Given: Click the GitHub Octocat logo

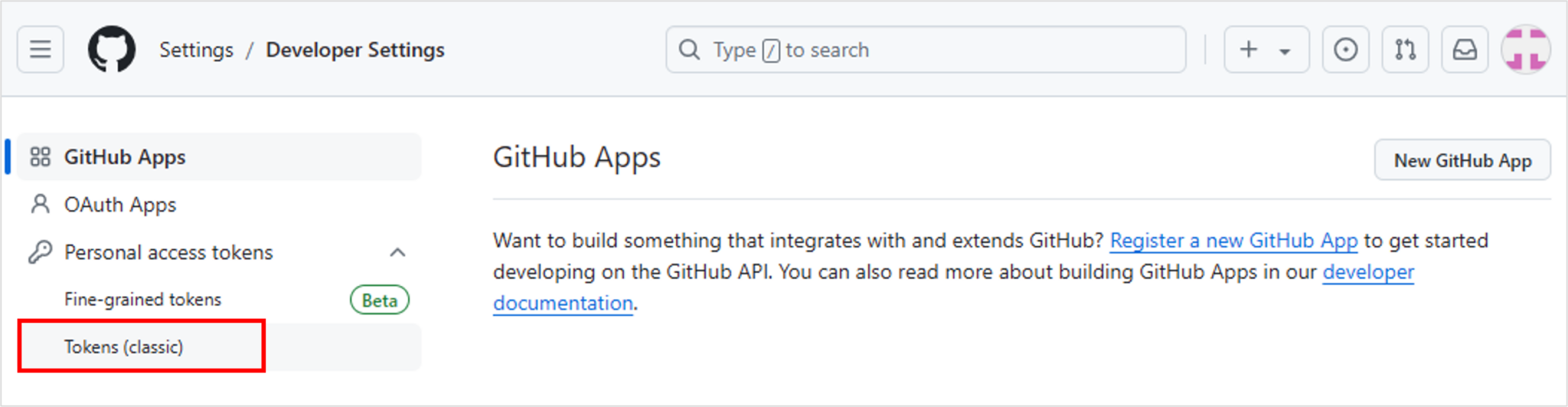Looking at the screenshot, I should (x=112, y=50).
